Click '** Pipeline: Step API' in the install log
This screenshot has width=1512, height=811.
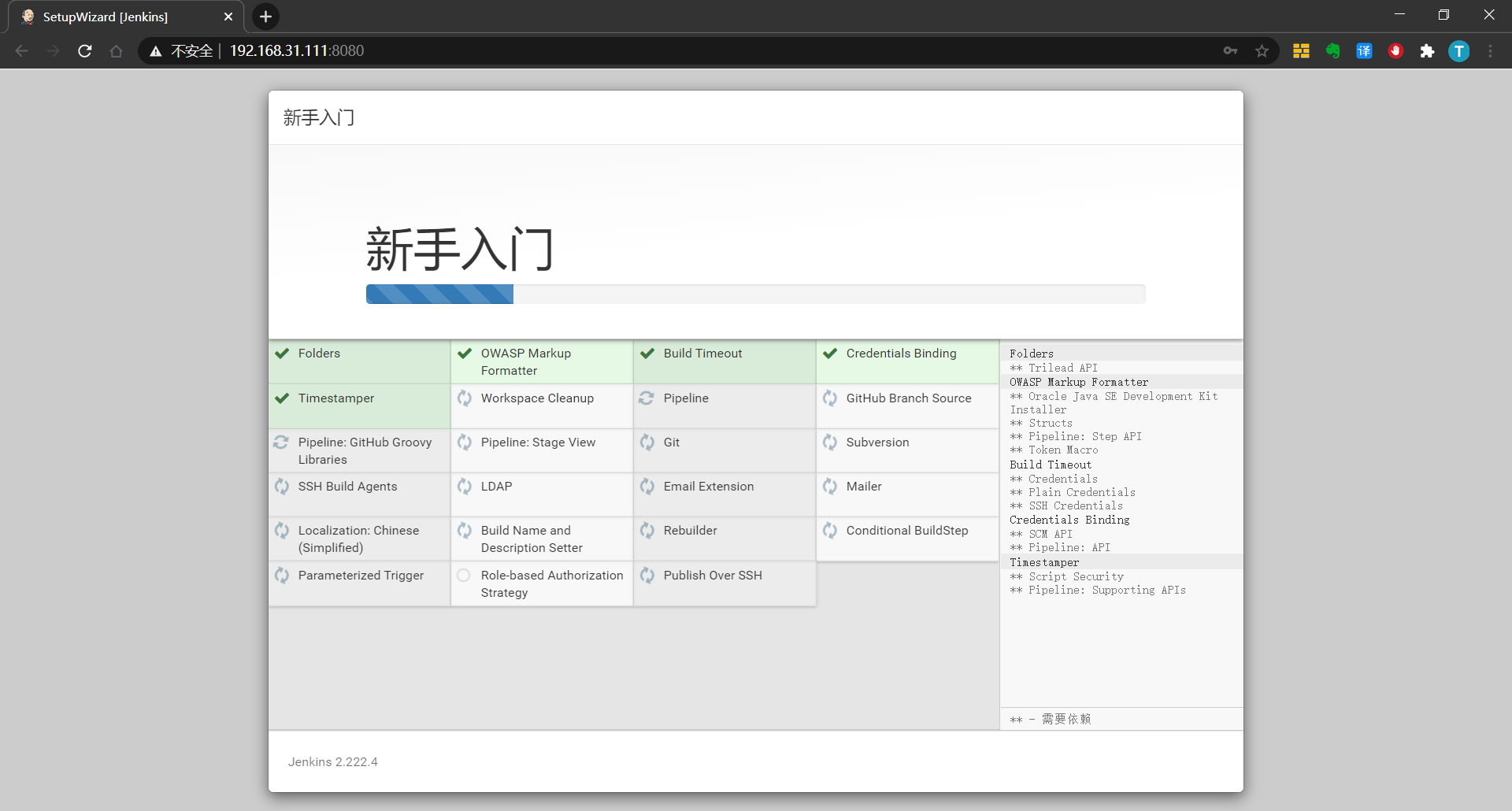click(1076, 436)
